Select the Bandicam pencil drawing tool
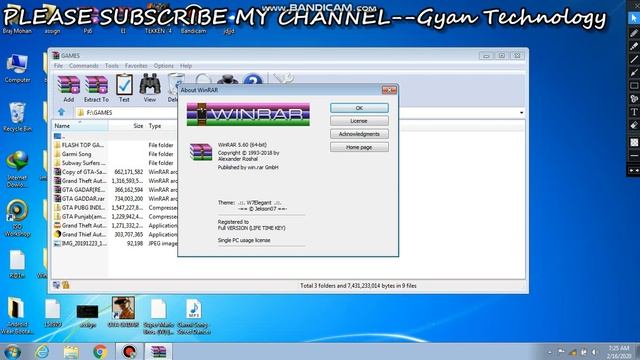Image resolution: width=640 pixels, height=360 pixels. [x=633, y=33]
